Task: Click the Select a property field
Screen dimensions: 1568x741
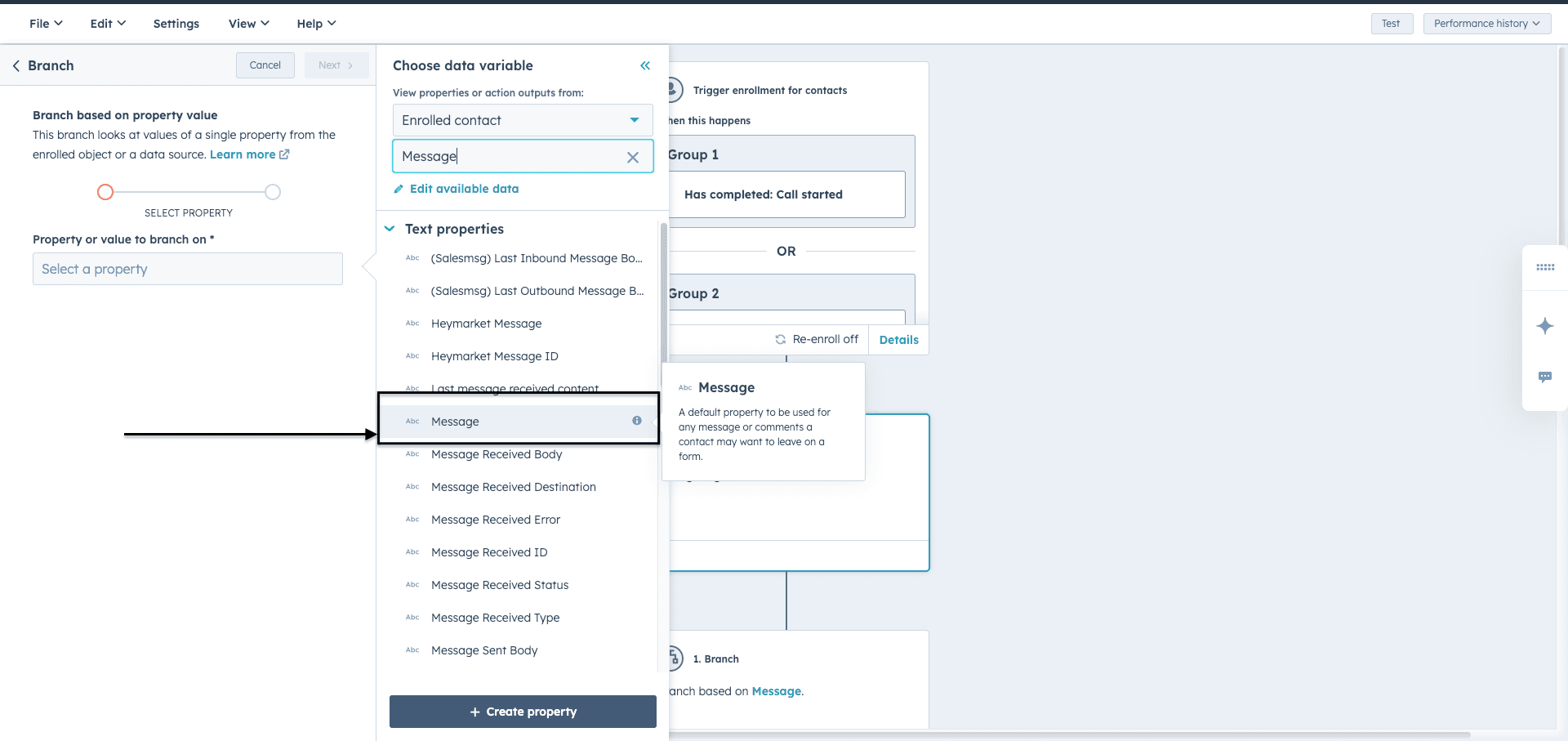Action: (x=187, y=269)
